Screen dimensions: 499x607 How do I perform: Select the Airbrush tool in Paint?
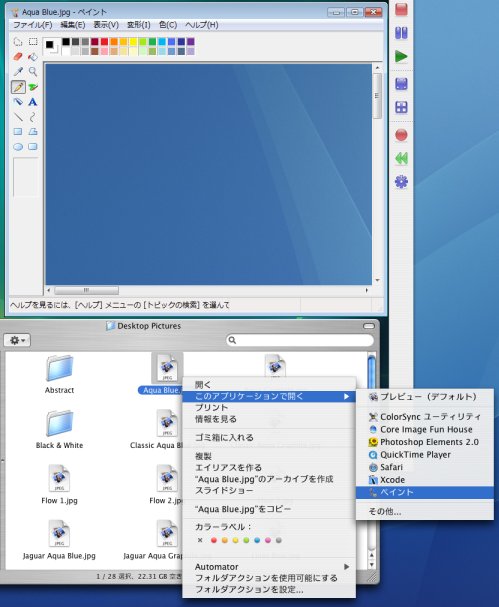pos(18,102)
